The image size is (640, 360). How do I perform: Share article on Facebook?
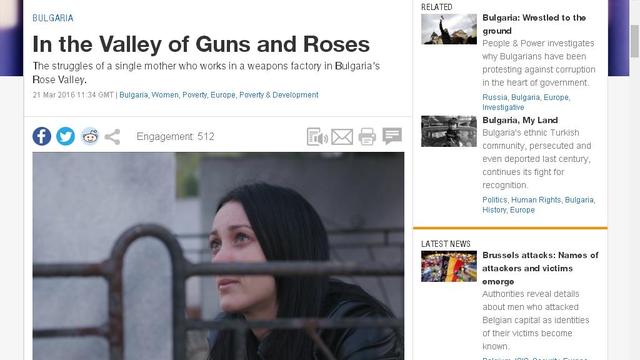(42, 136)
